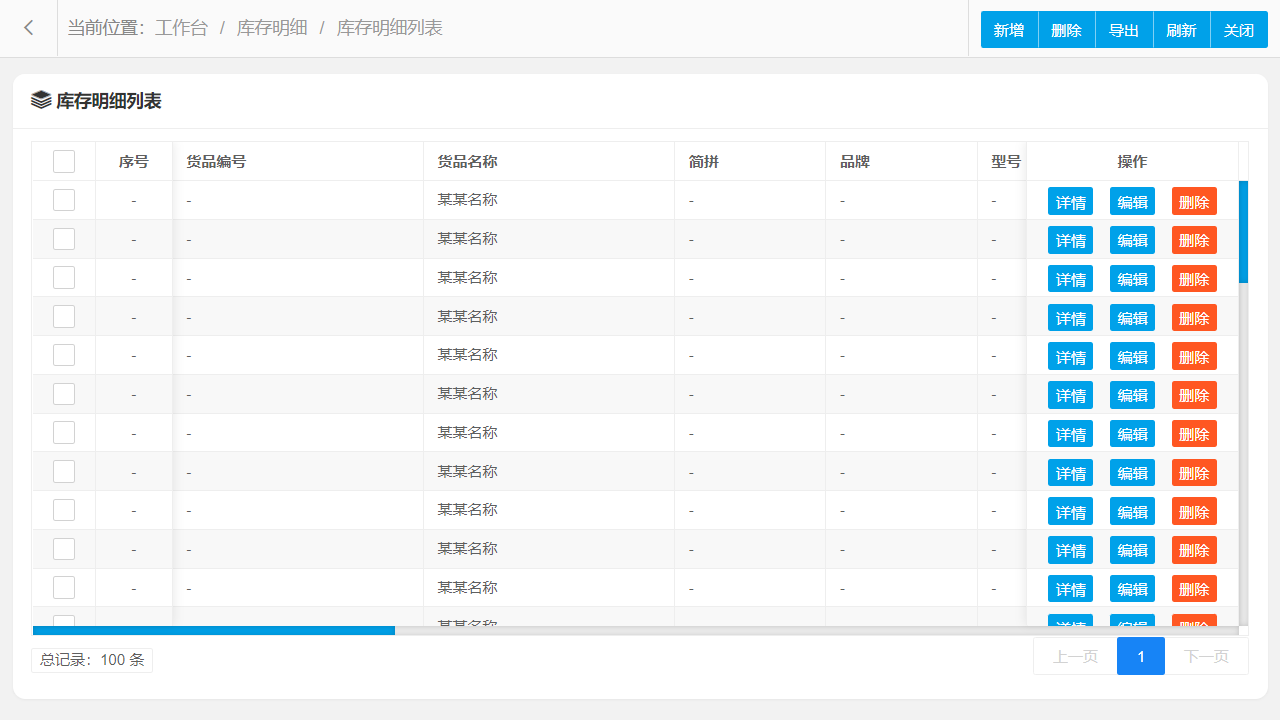Click the blue horizontal scrollbar thumb

tap(214, 630)
